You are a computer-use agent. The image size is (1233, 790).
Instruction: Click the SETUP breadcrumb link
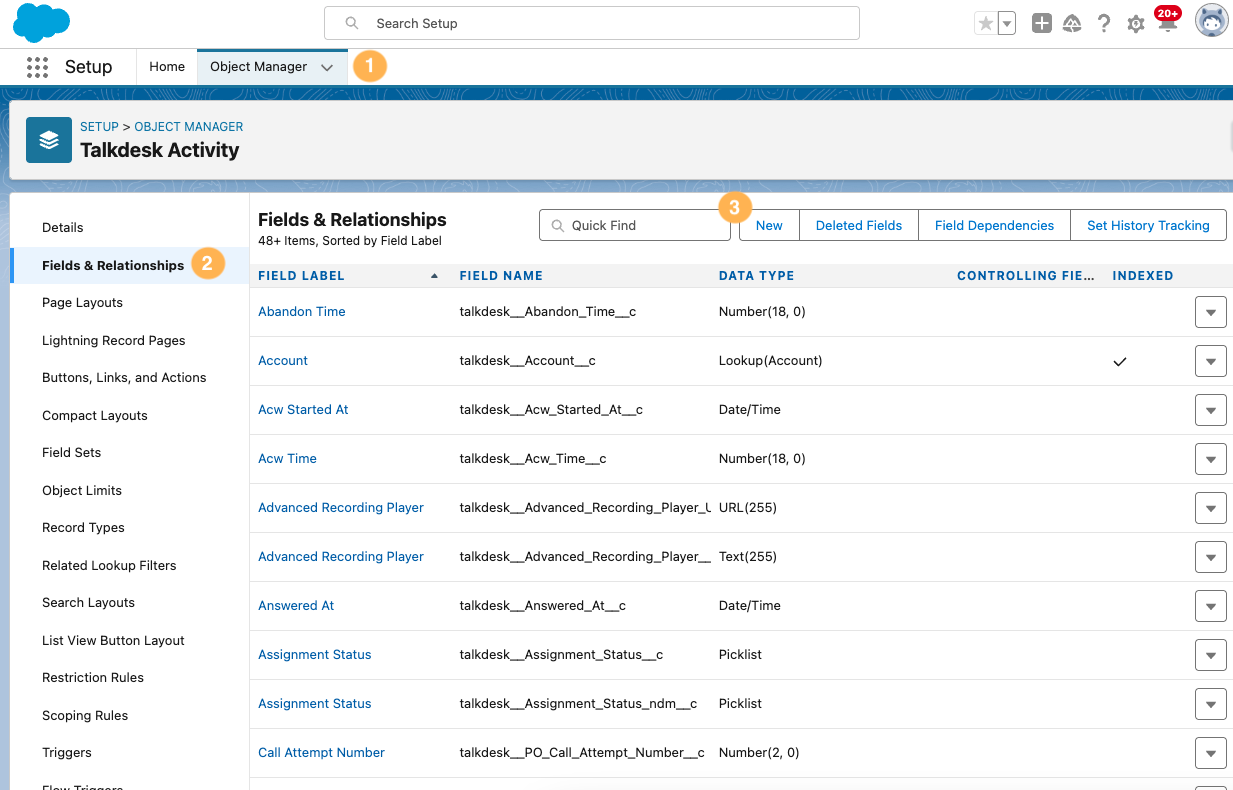99,127
